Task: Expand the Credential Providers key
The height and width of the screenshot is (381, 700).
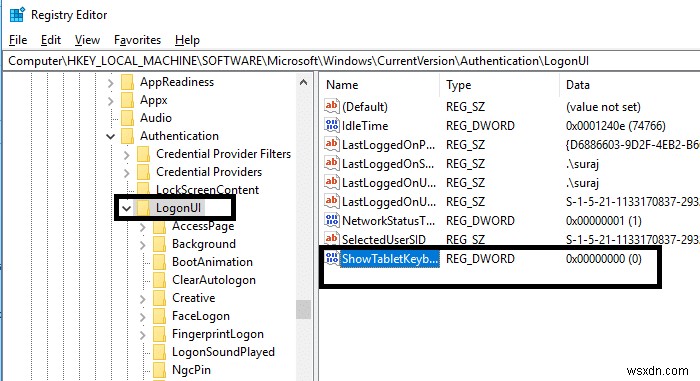Action: point(126,173)
